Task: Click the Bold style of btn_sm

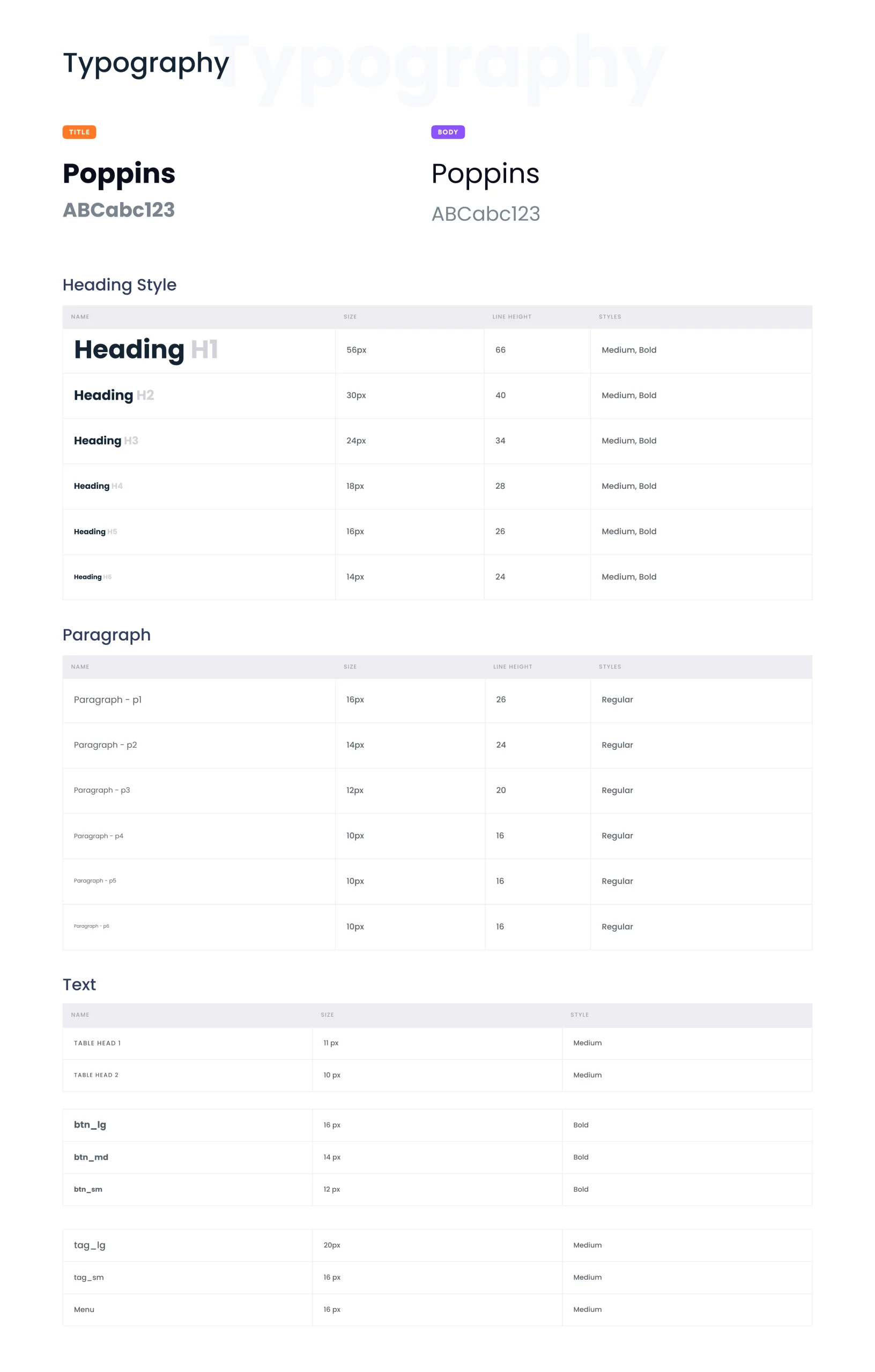Action: [580, 1189]
